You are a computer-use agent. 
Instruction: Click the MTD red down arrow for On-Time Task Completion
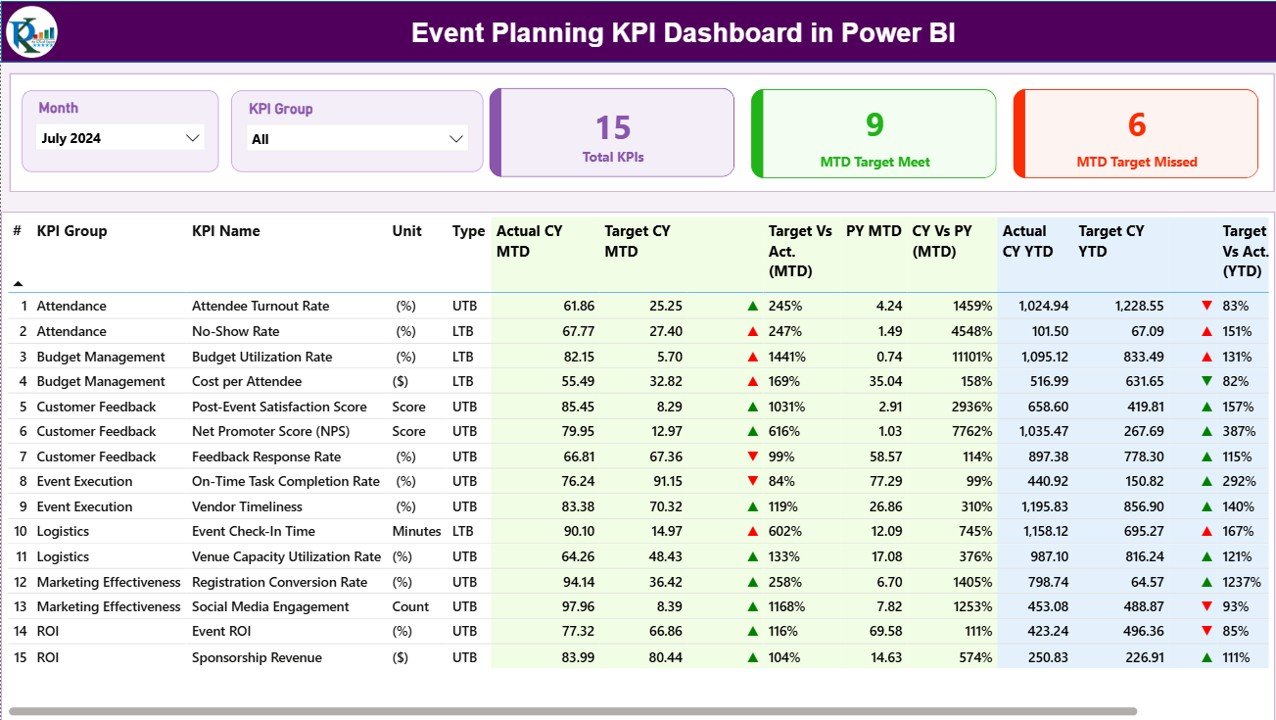pos(752,481)
